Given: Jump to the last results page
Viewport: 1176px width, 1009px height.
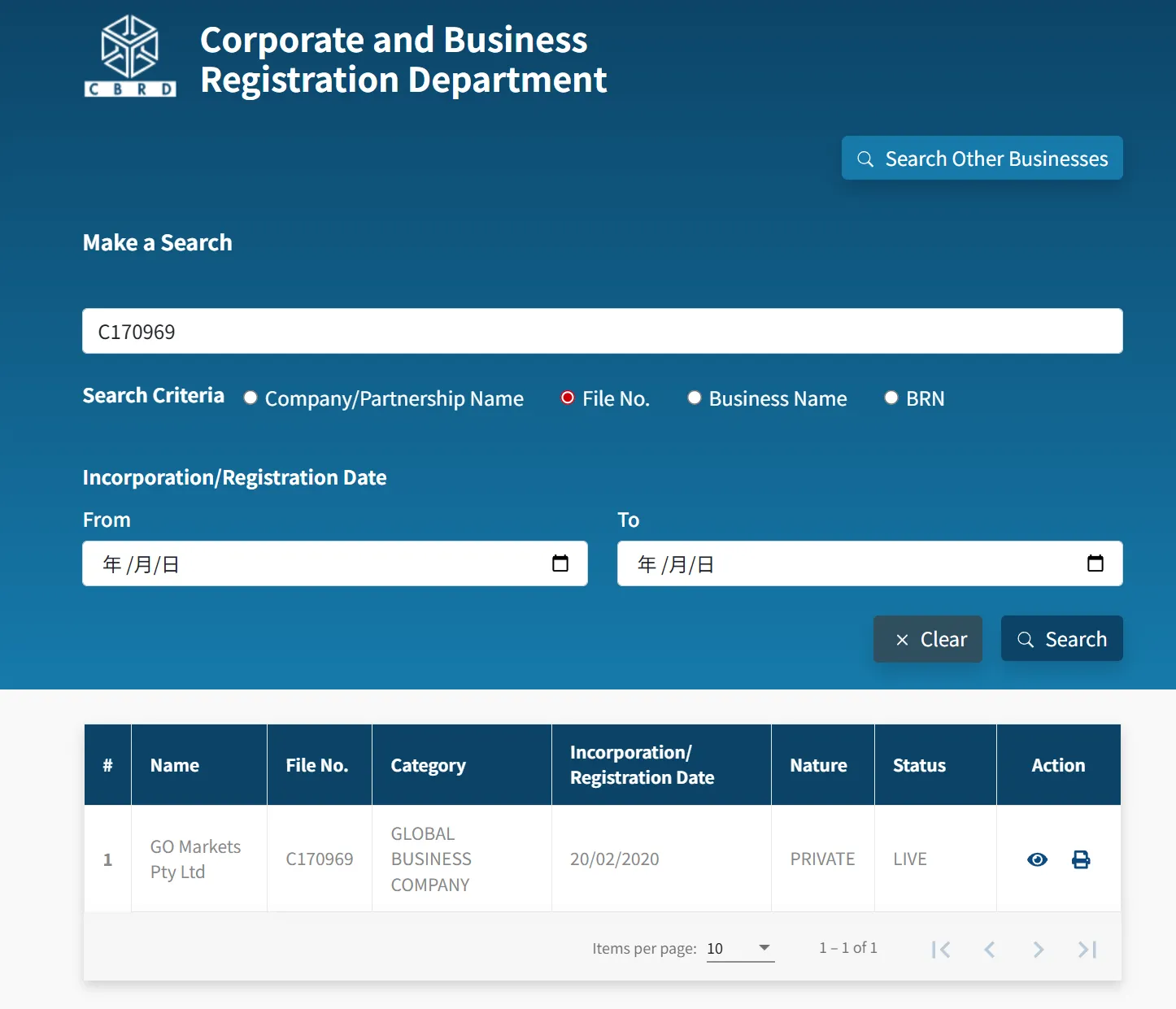Looking at the screenshot, I should coord(1087,949).
